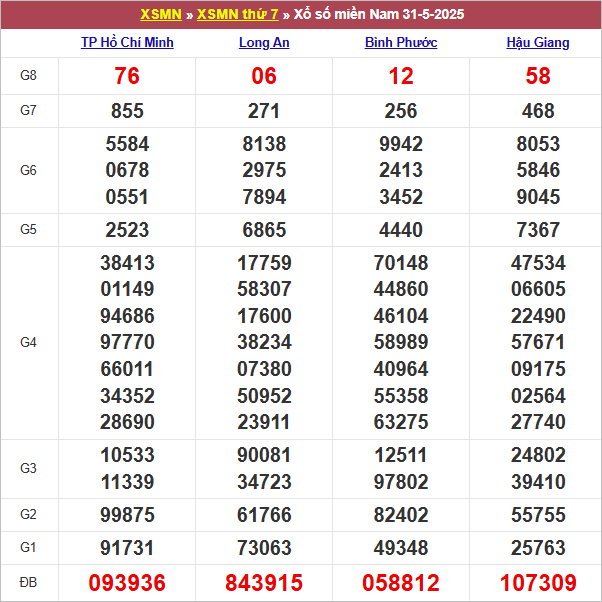Click special prize number 843915
The image size is (602, 602).
pos(264,583)
